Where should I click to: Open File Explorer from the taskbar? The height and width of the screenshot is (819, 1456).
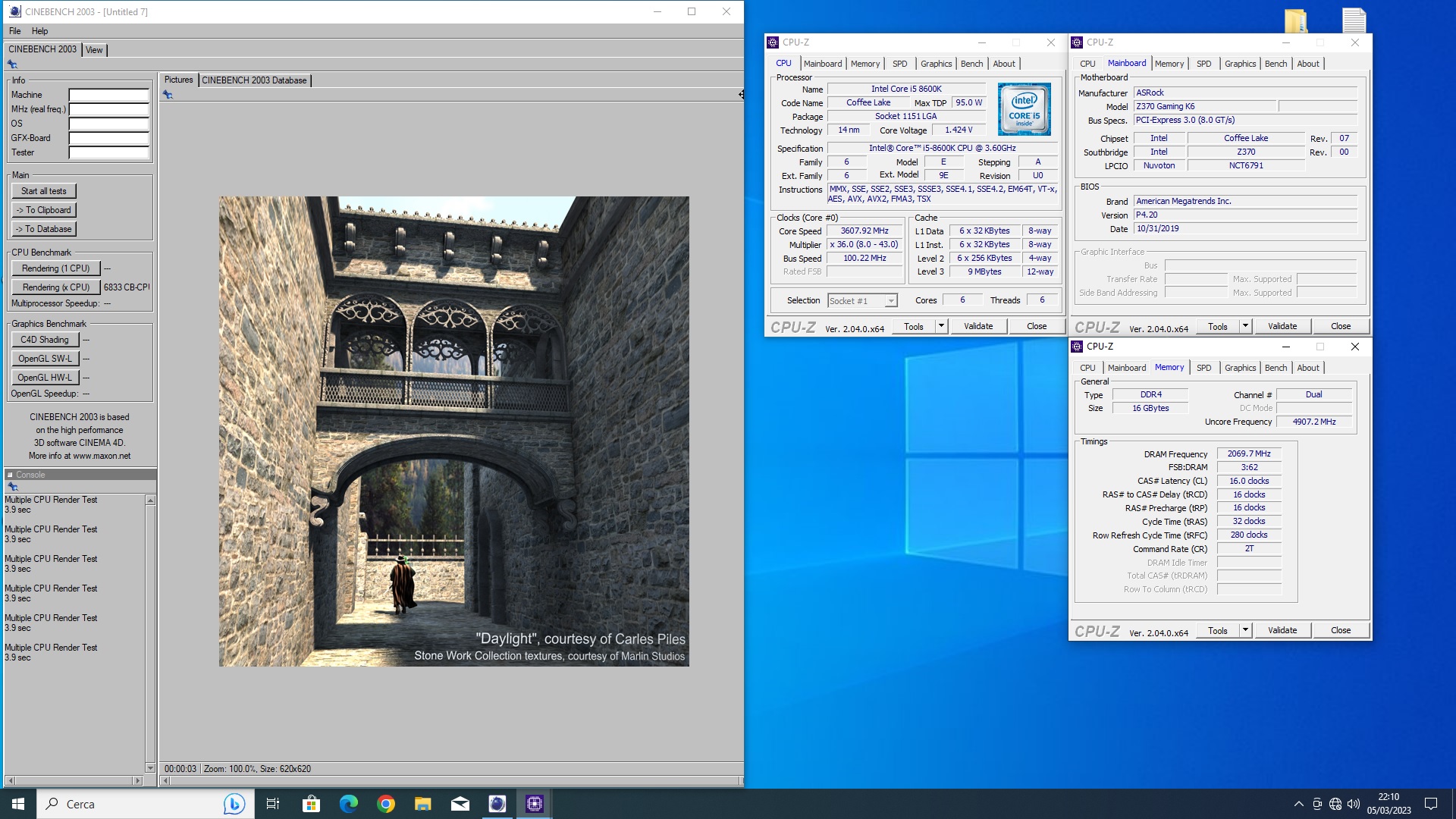tap(423, 804)
